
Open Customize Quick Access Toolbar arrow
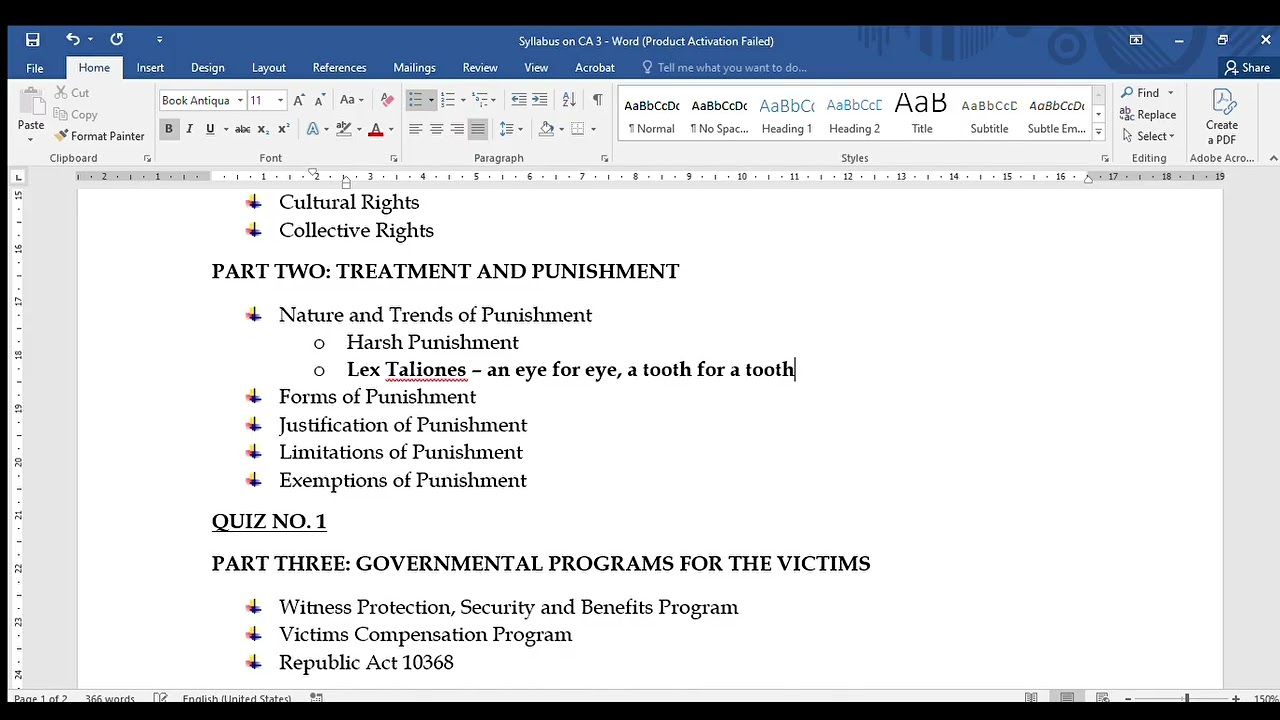159,40
